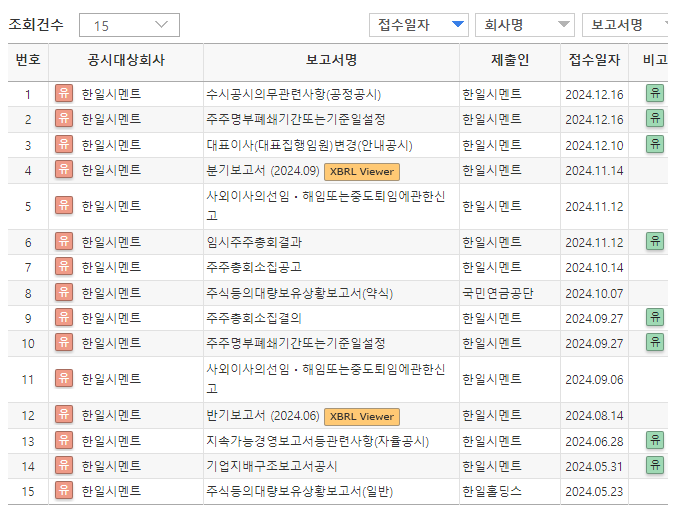Image resolution: width=684 pixels, height=514 pixels.
Task: Click the red 유 icon in row 14
Action: point(64,466)
